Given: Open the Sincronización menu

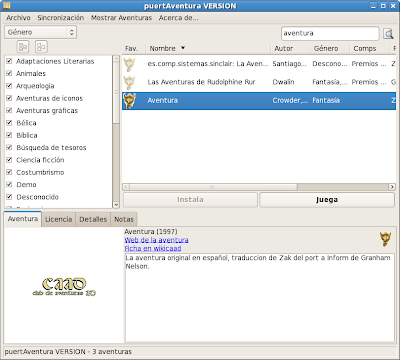Looking at the screenshot, I should (61, 18).
